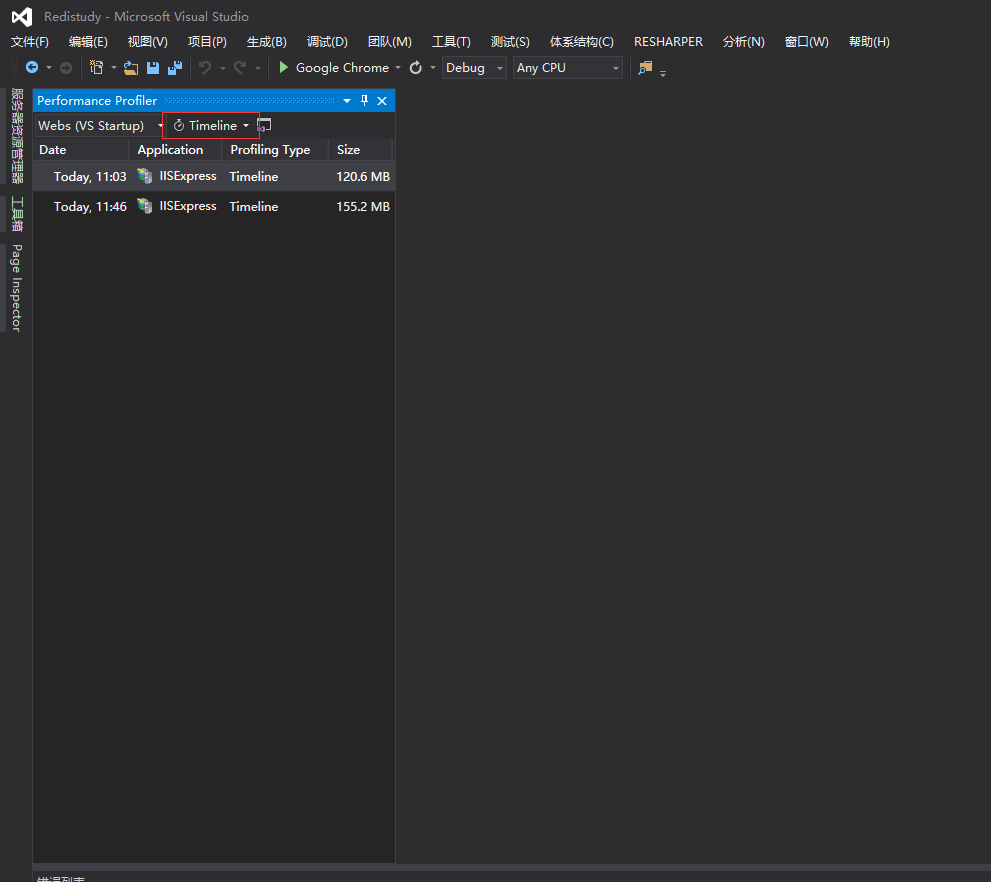Sort by the Application column header
The image size is (991, 882).
[175, 150]
